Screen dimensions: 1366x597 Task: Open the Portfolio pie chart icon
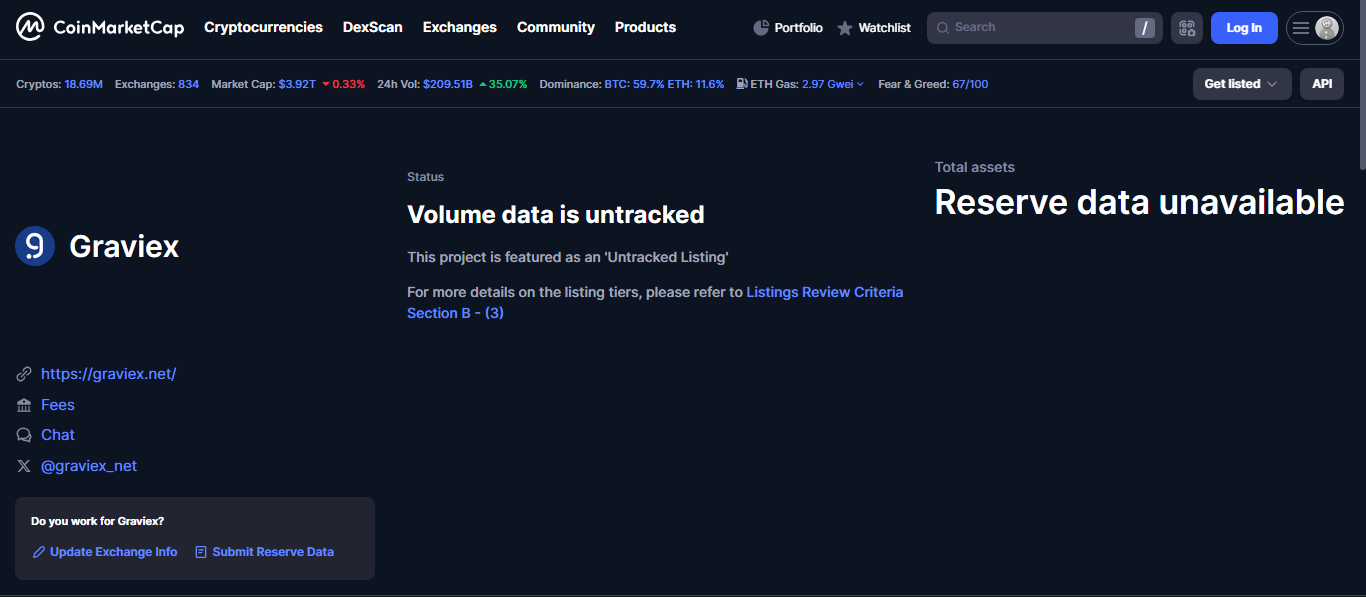point(761,28)
